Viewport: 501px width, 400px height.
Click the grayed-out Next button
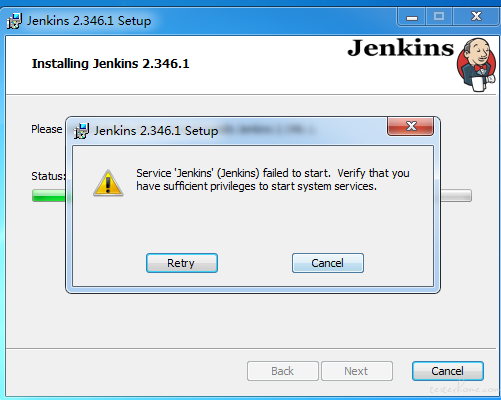[357, 371]
